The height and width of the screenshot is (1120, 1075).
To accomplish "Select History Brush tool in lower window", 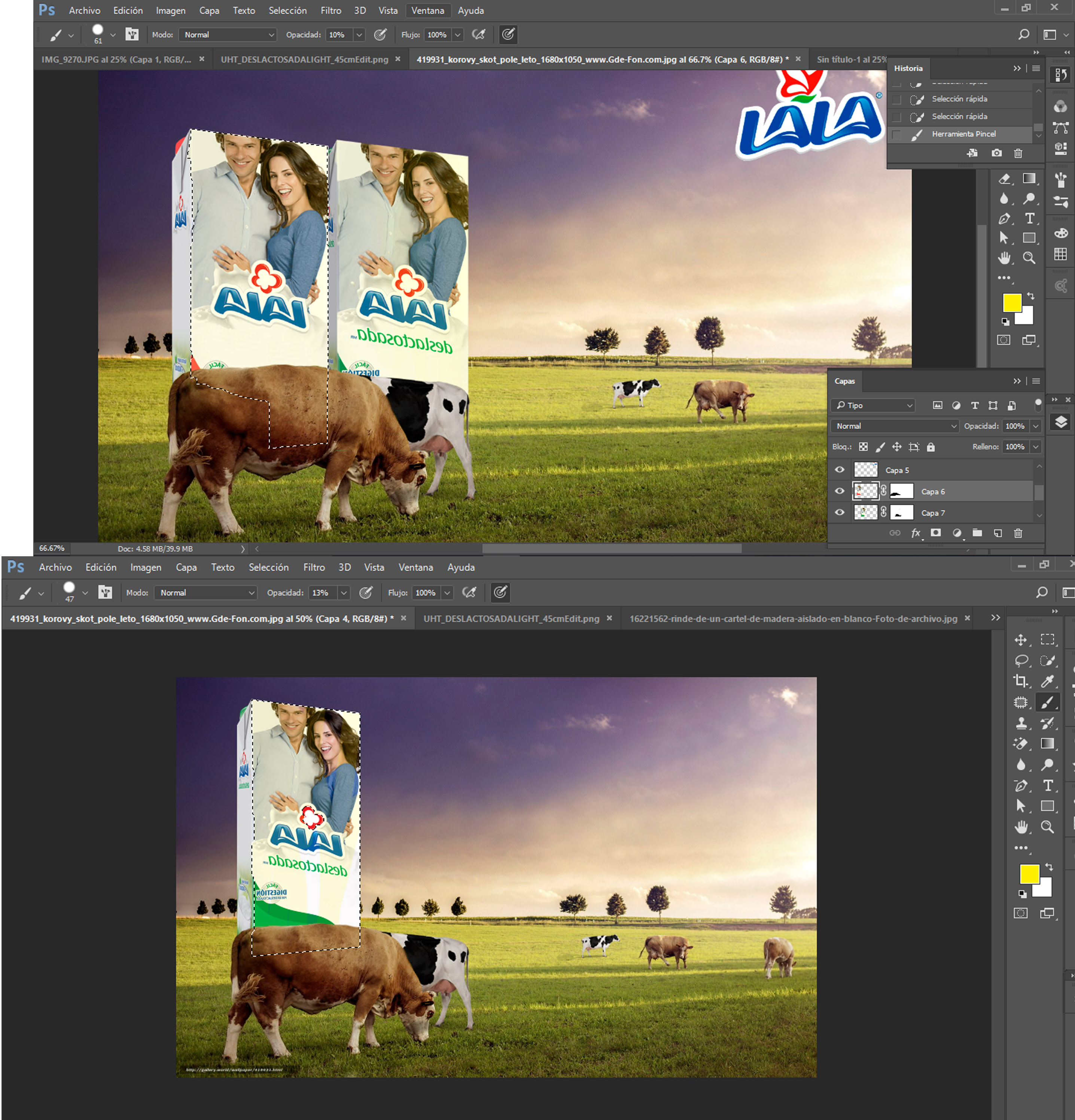I will pyautogui.click(x=1047, y=723).
